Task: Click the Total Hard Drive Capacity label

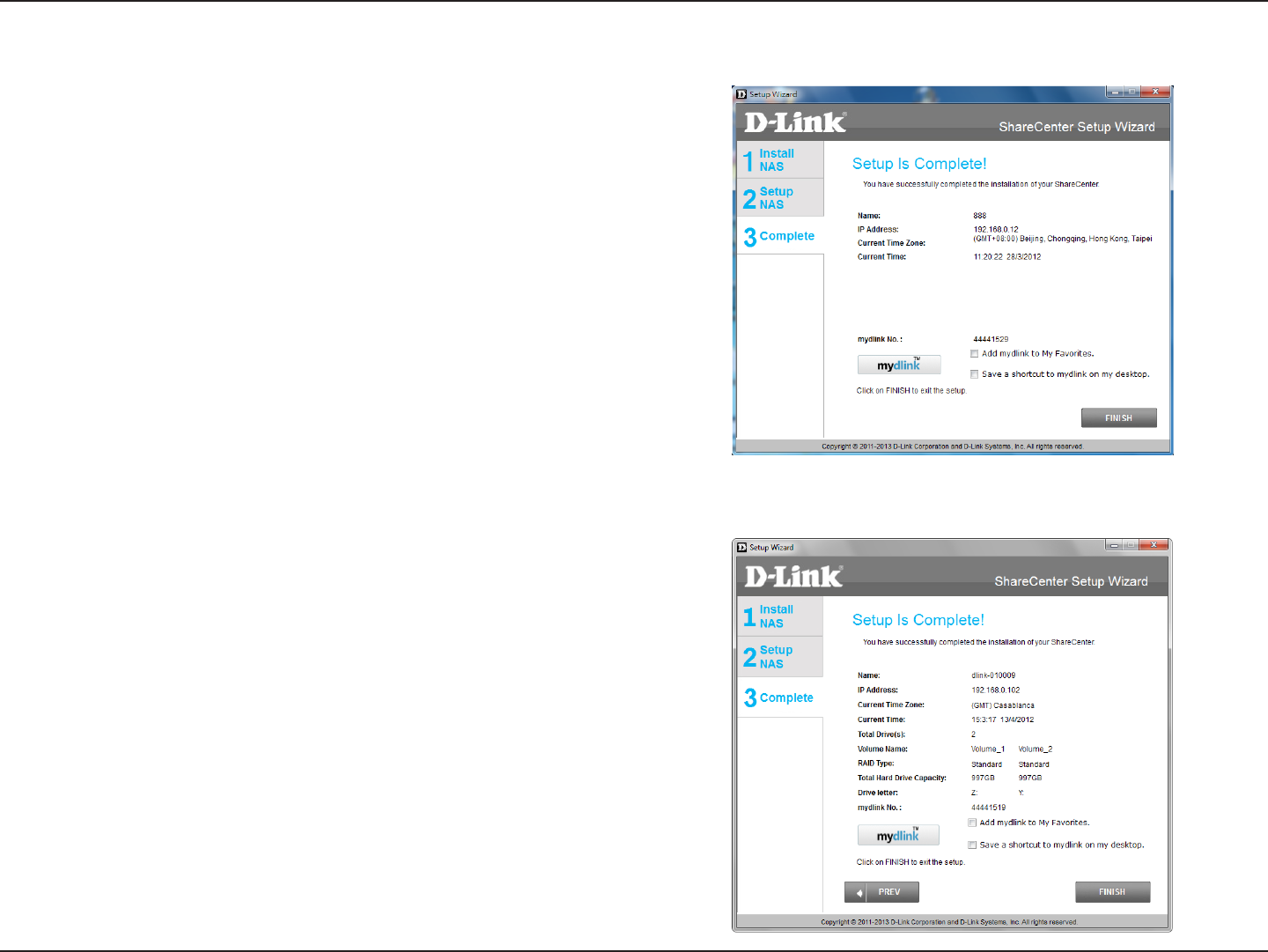Action: 903,778
